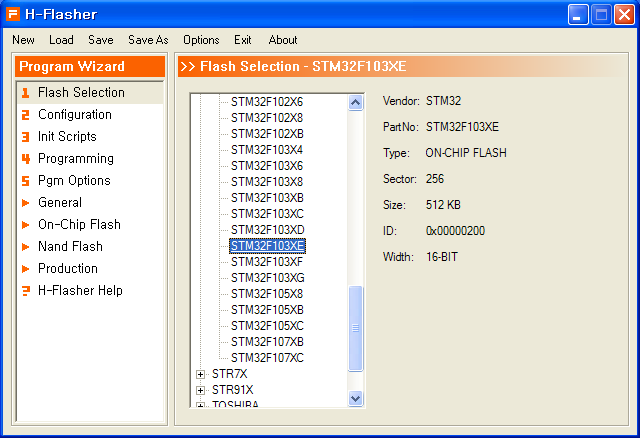Open the Production topic

tap(91, 269)
